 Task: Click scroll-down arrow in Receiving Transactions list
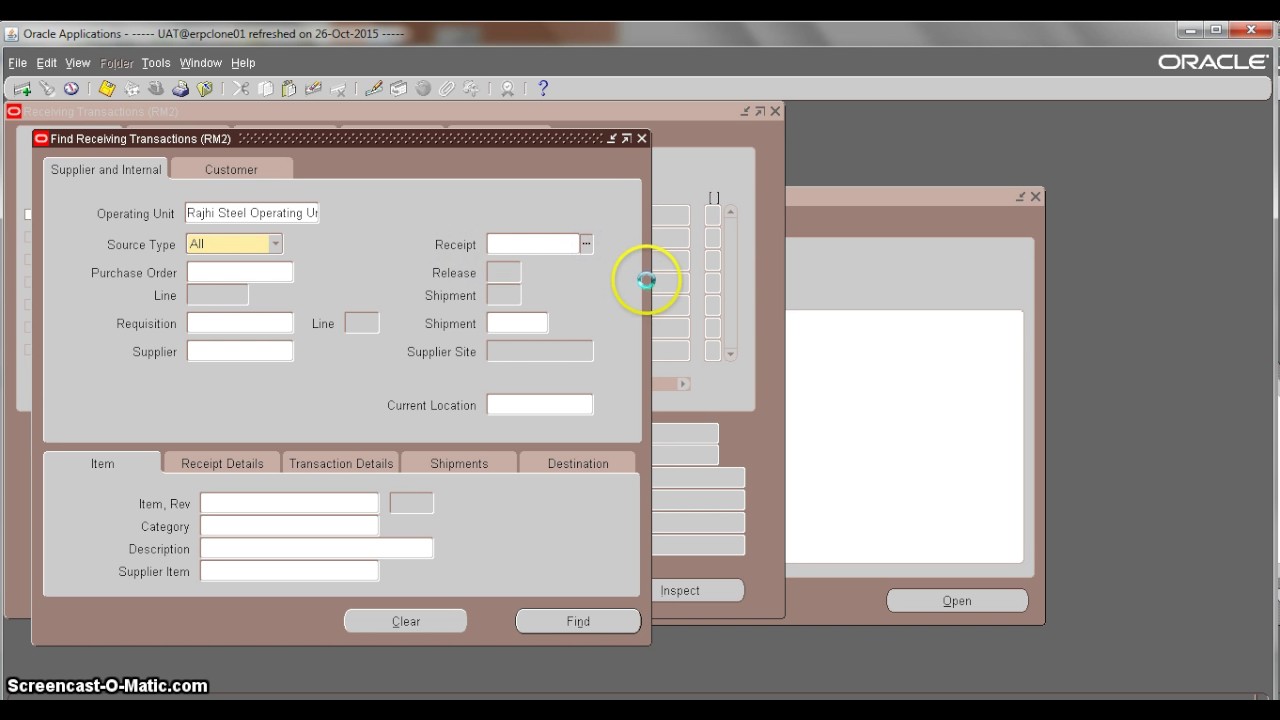[731, 354]
